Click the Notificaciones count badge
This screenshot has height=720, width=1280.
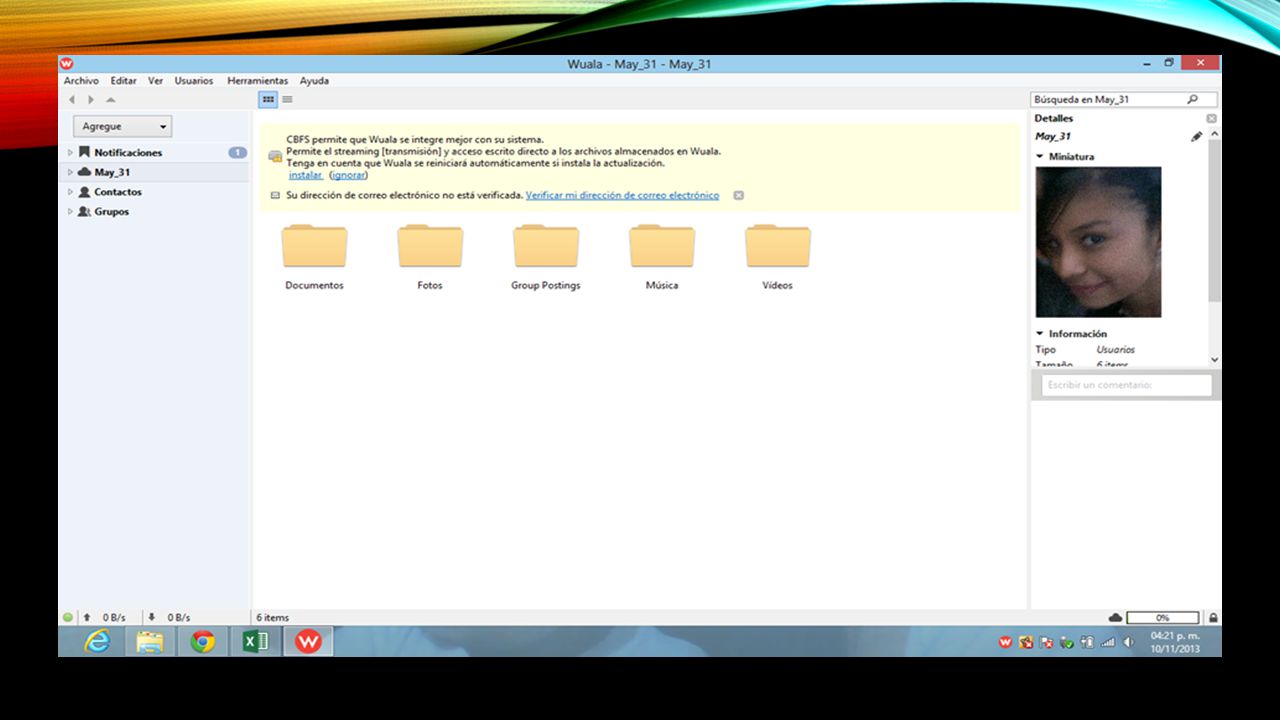[237, 153]
